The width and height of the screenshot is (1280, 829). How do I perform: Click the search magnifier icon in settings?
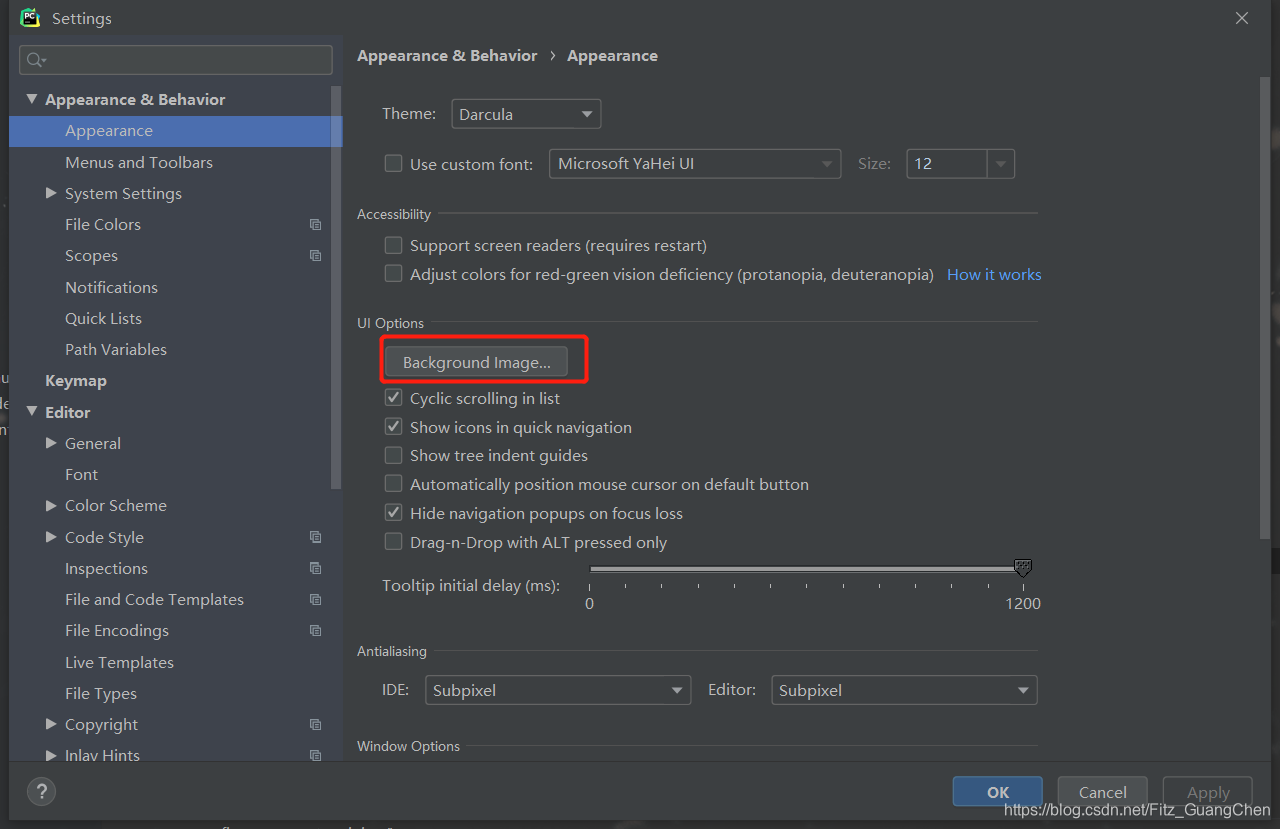(x=36, y=60)
